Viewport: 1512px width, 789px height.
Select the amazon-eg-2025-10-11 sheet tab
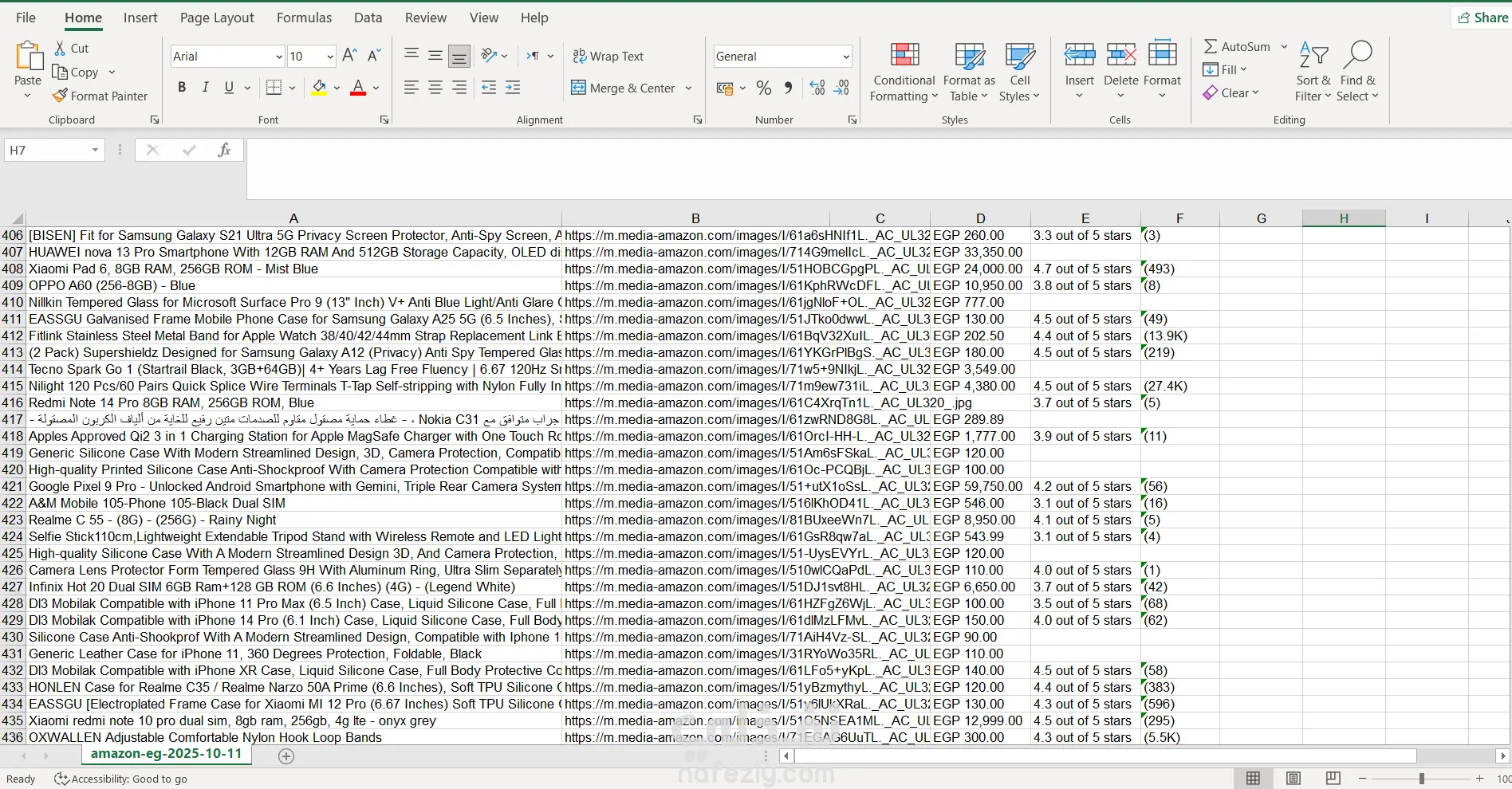pyautogui.click(x=166, y=754)
